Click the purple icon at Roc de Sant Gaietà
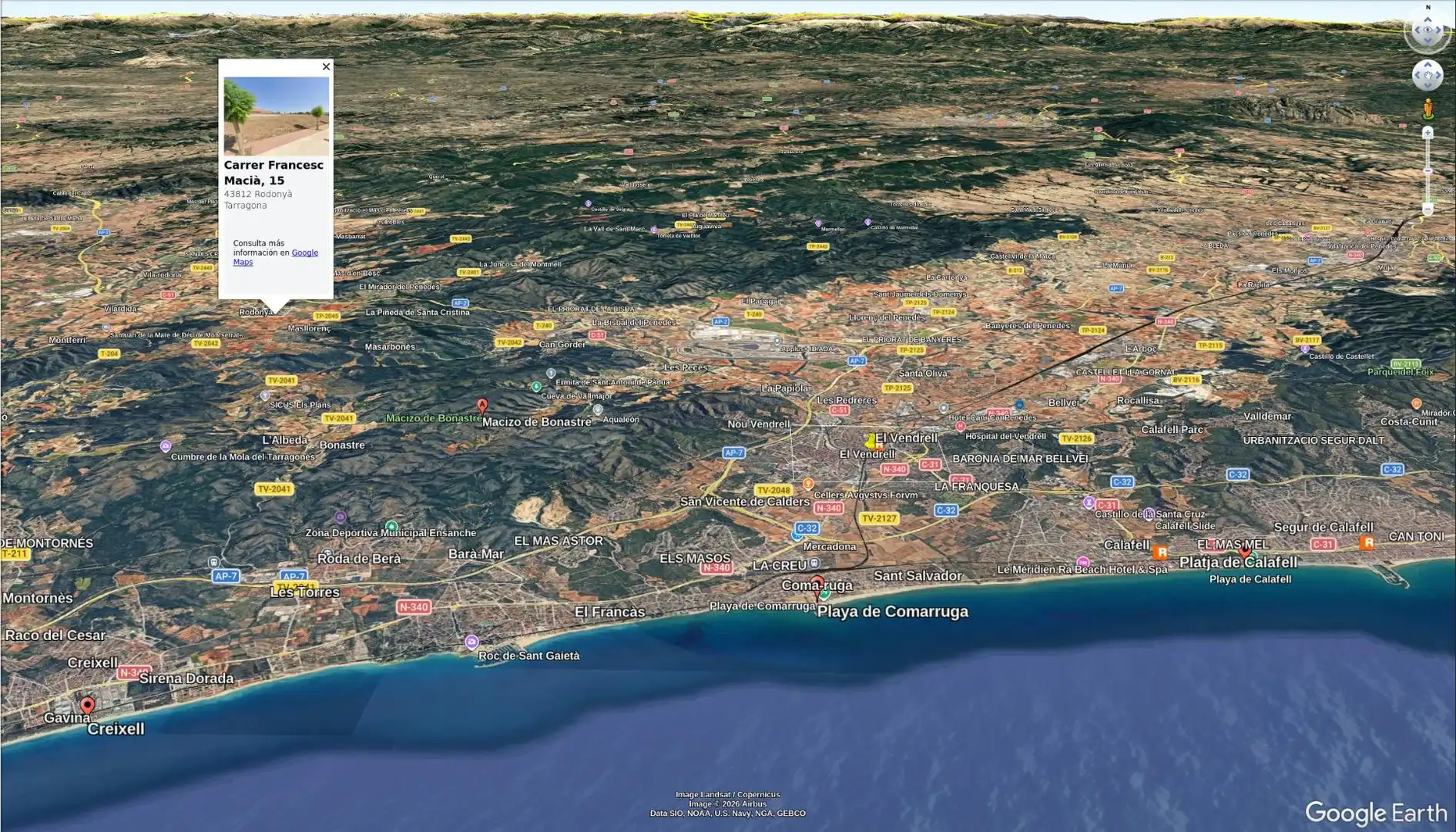The height and width of the screenshot is (832, 1456). point(471,642)
